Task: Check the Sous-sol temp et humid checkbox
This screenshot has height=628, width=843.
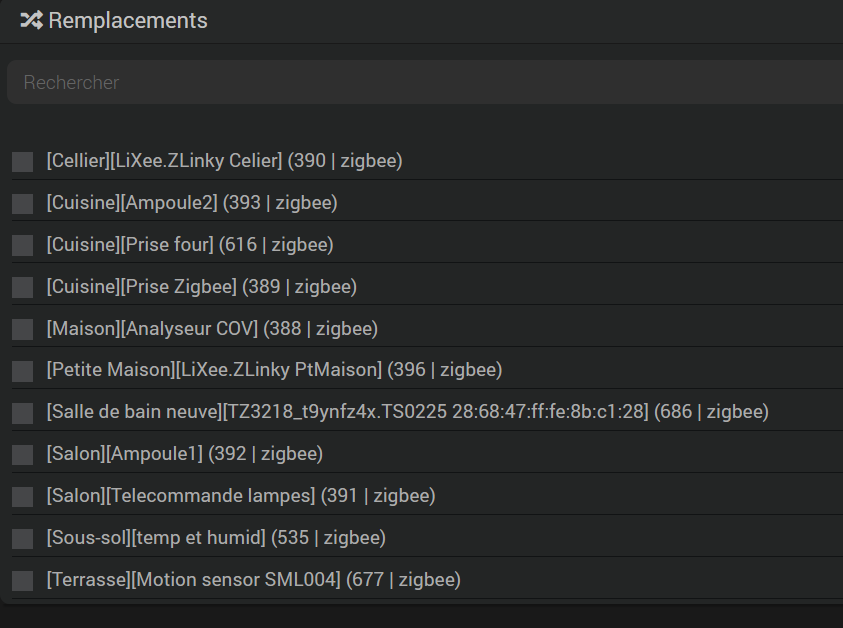Action: point(23,540)
